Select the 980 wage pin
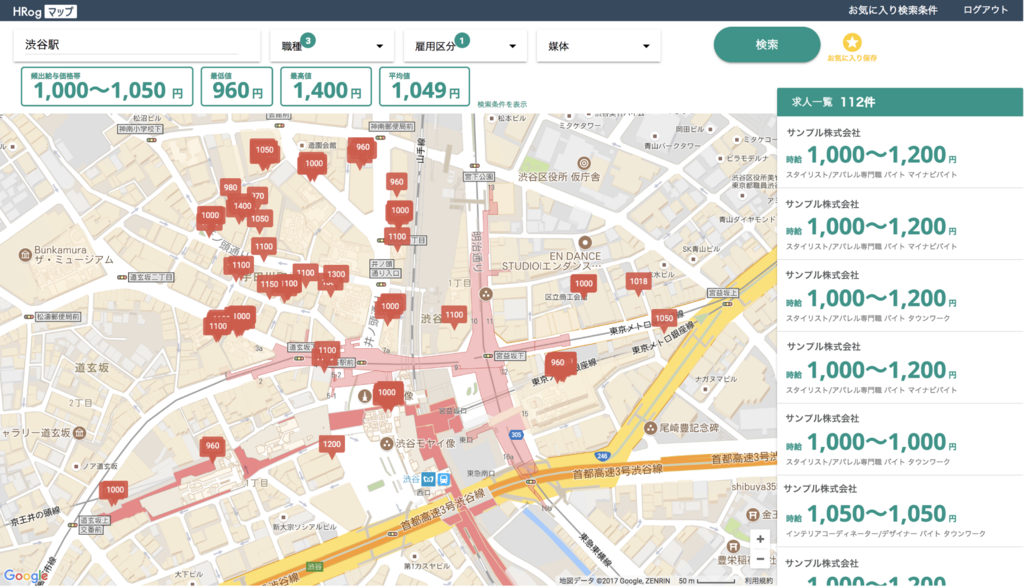 click(230, 188)
